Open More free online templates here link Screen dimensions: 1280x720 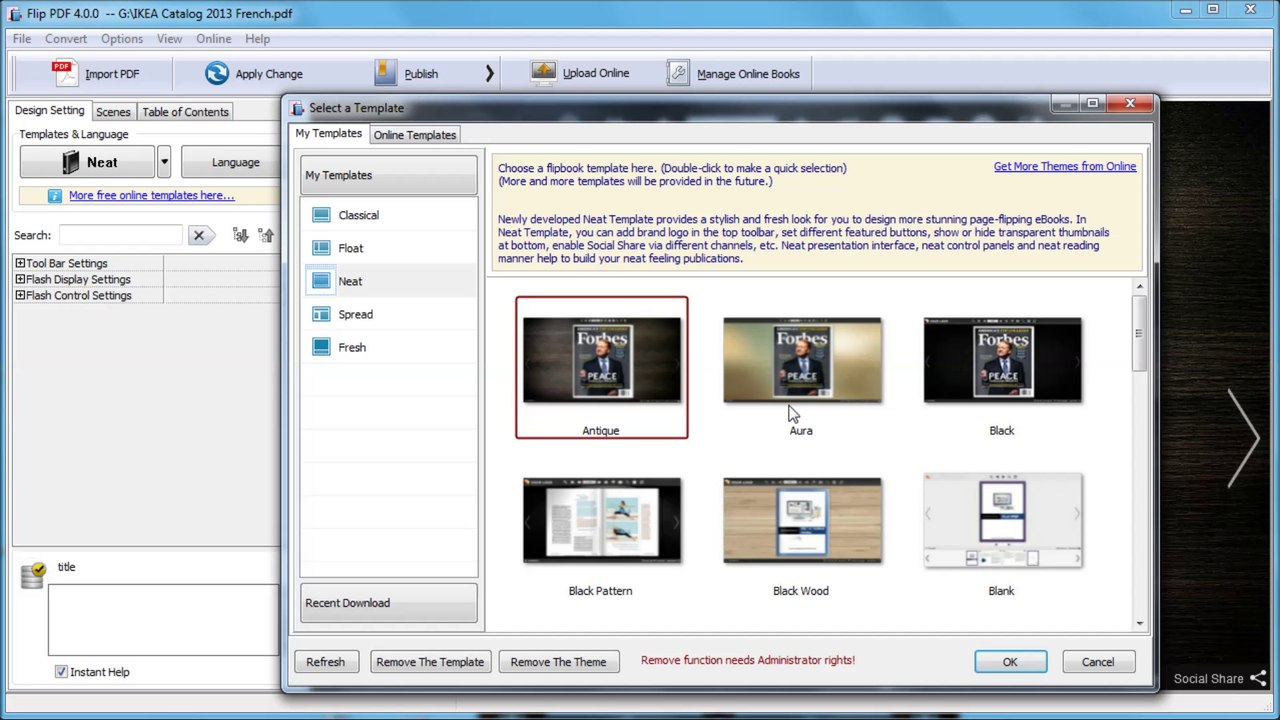[151, 196]
